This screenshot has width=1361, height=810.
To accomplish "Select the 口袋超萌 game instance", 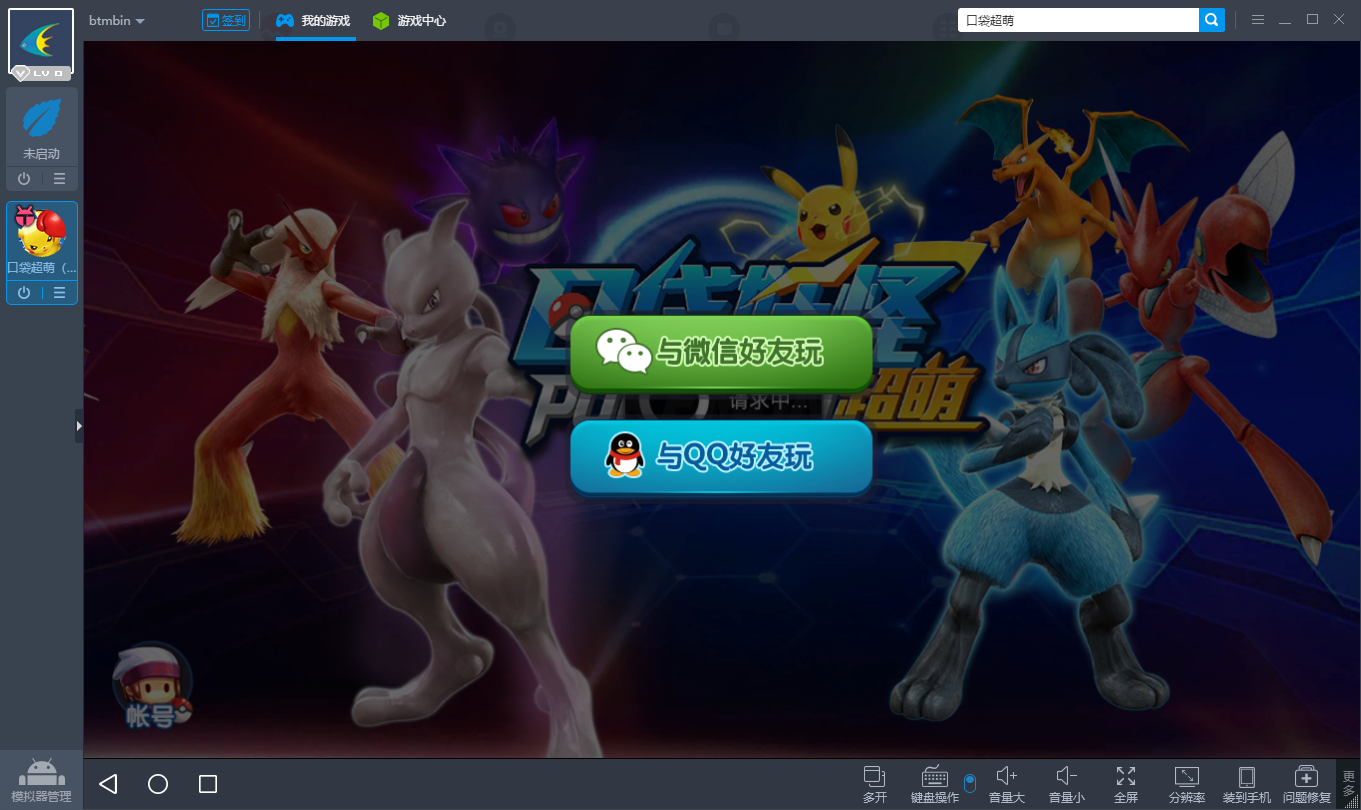I will pyautogui.click(x=42, y=241).
